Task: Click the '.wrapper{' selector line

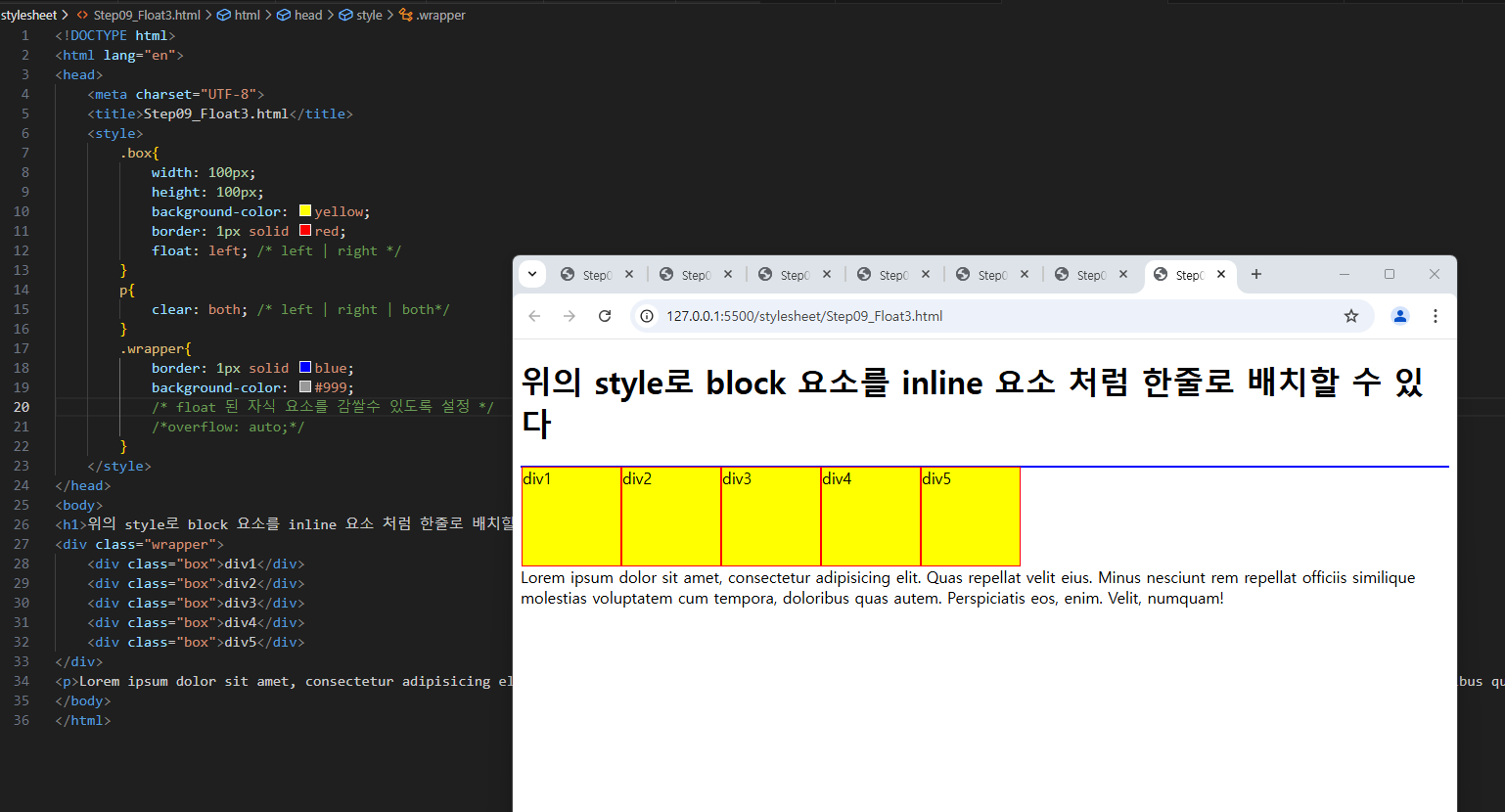Action: click(x=156, y=348)
